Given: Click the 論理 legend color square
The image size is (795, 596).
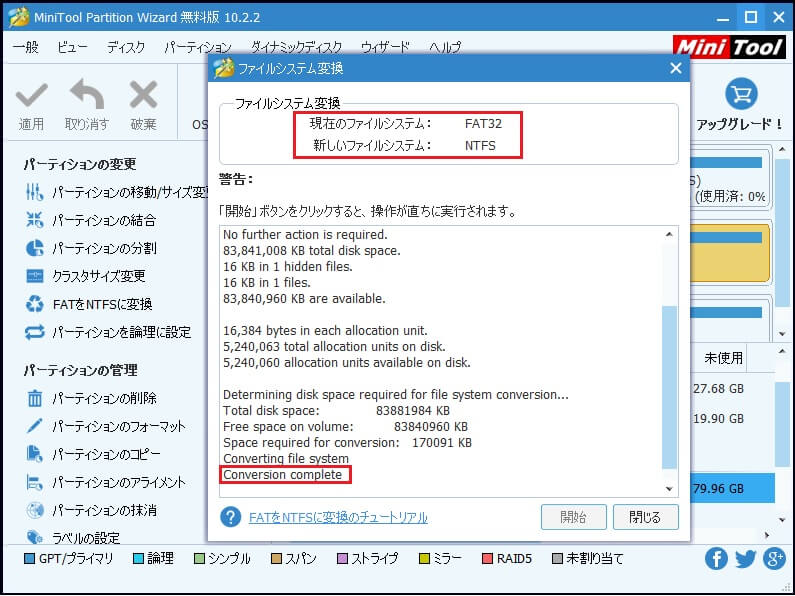Looking at the screenshot, I should (138, 559).
